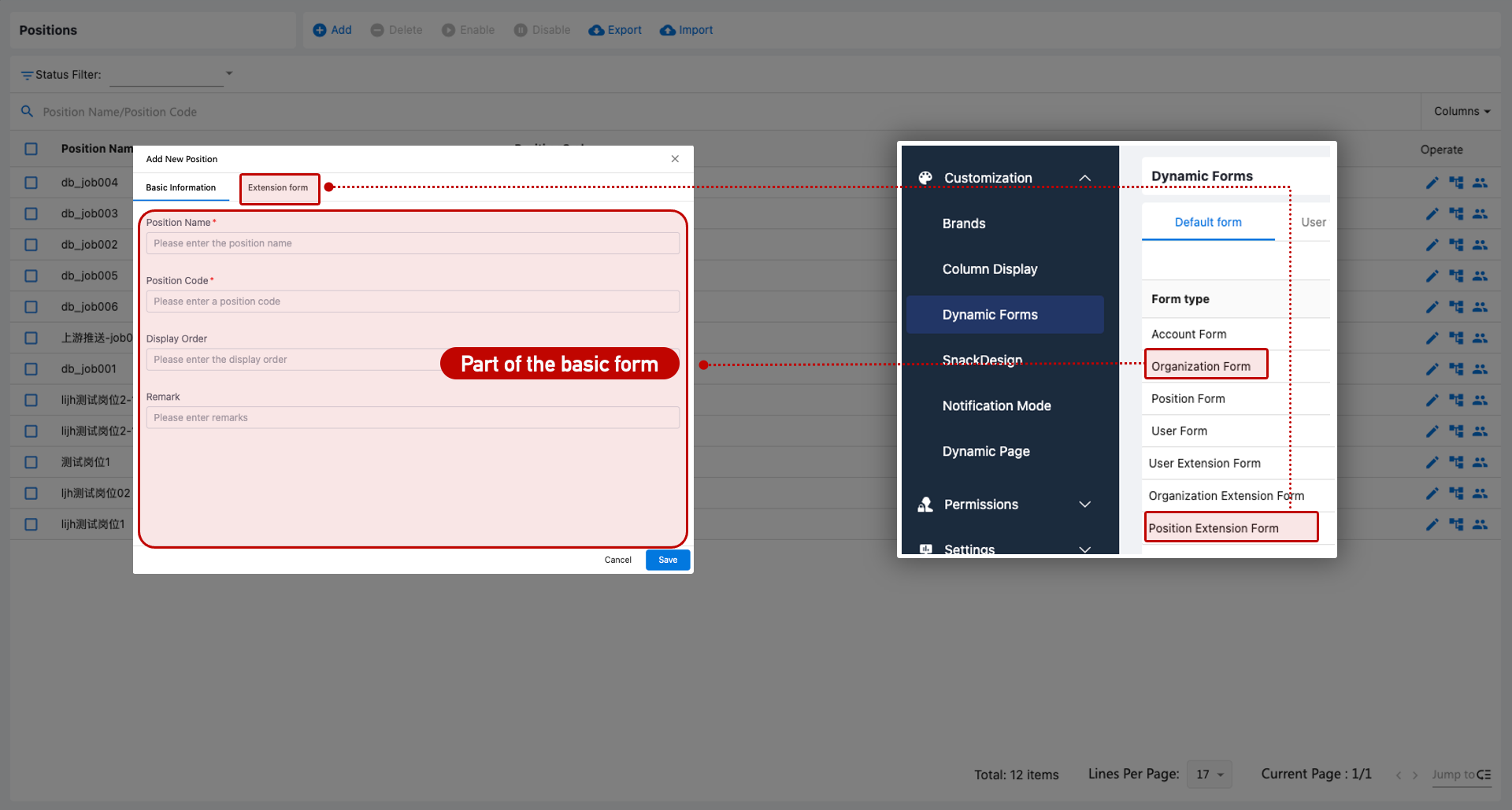
Task: Open the Lines Per Page selector
Action: click(1209, 775)
